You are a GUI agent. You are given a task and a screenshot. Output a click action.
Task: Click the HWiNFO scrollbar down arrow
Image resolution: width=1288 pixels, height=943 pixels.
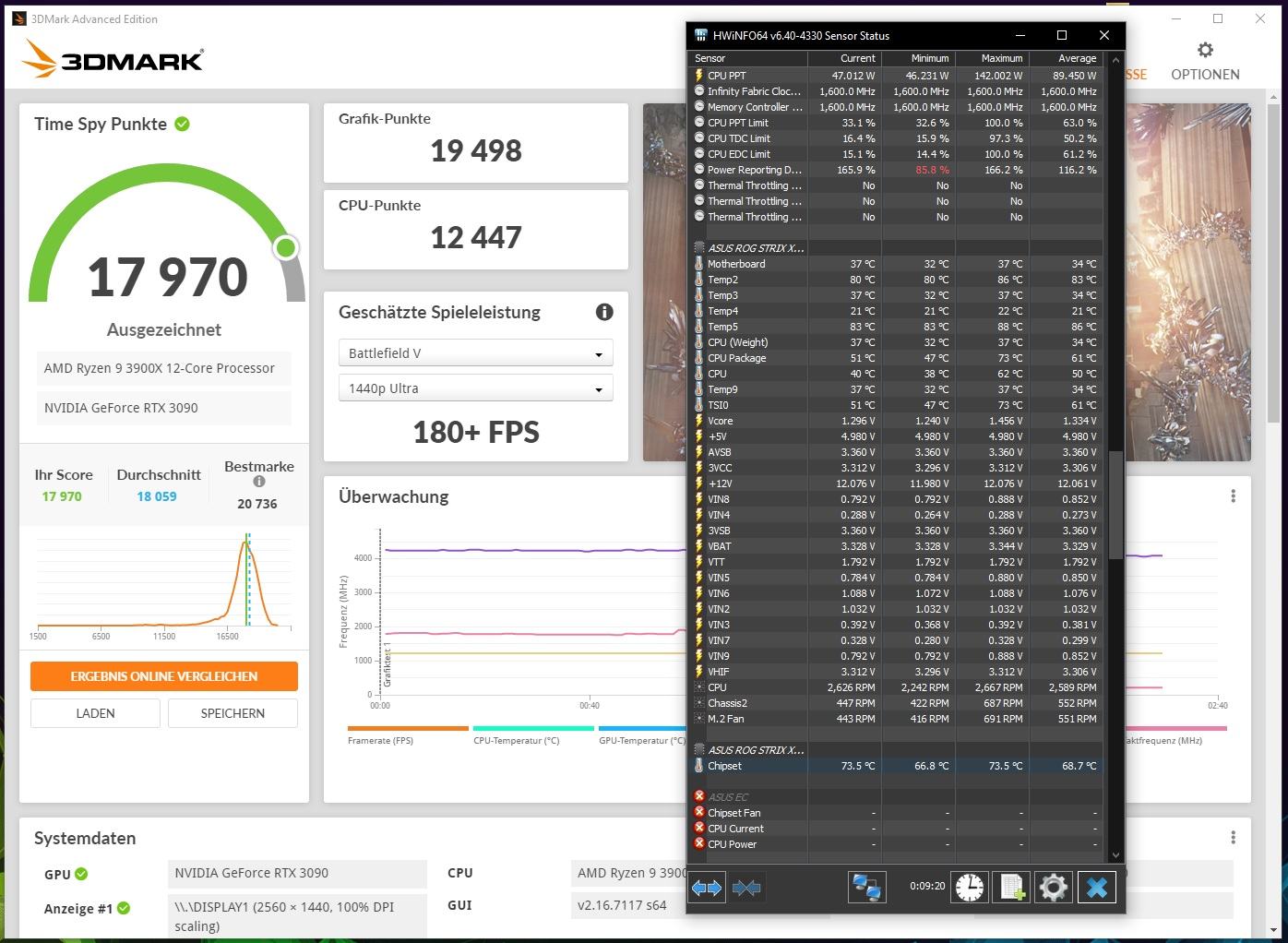tap(1115, 855)
